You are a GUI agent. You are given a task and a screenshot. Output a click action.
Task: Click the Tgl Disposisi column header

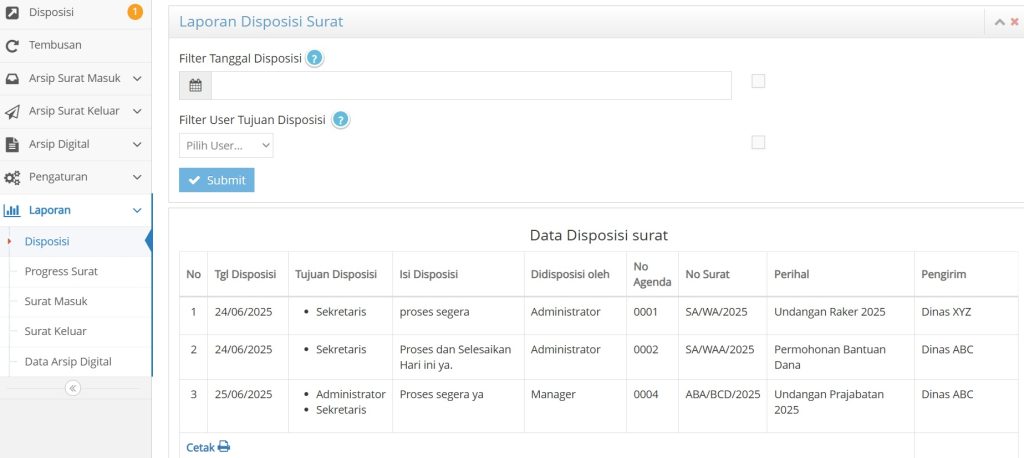tap(246, 274)
